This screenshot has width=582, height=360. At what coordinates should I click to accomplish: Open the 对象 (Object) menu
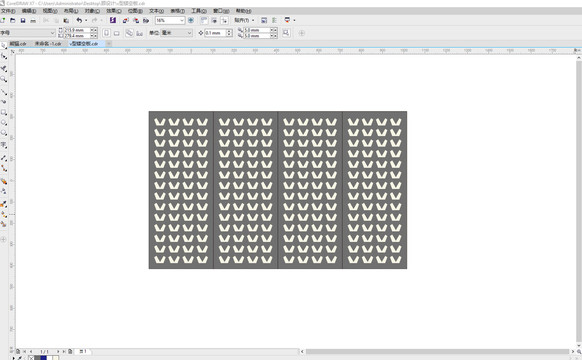pos(92,11)
